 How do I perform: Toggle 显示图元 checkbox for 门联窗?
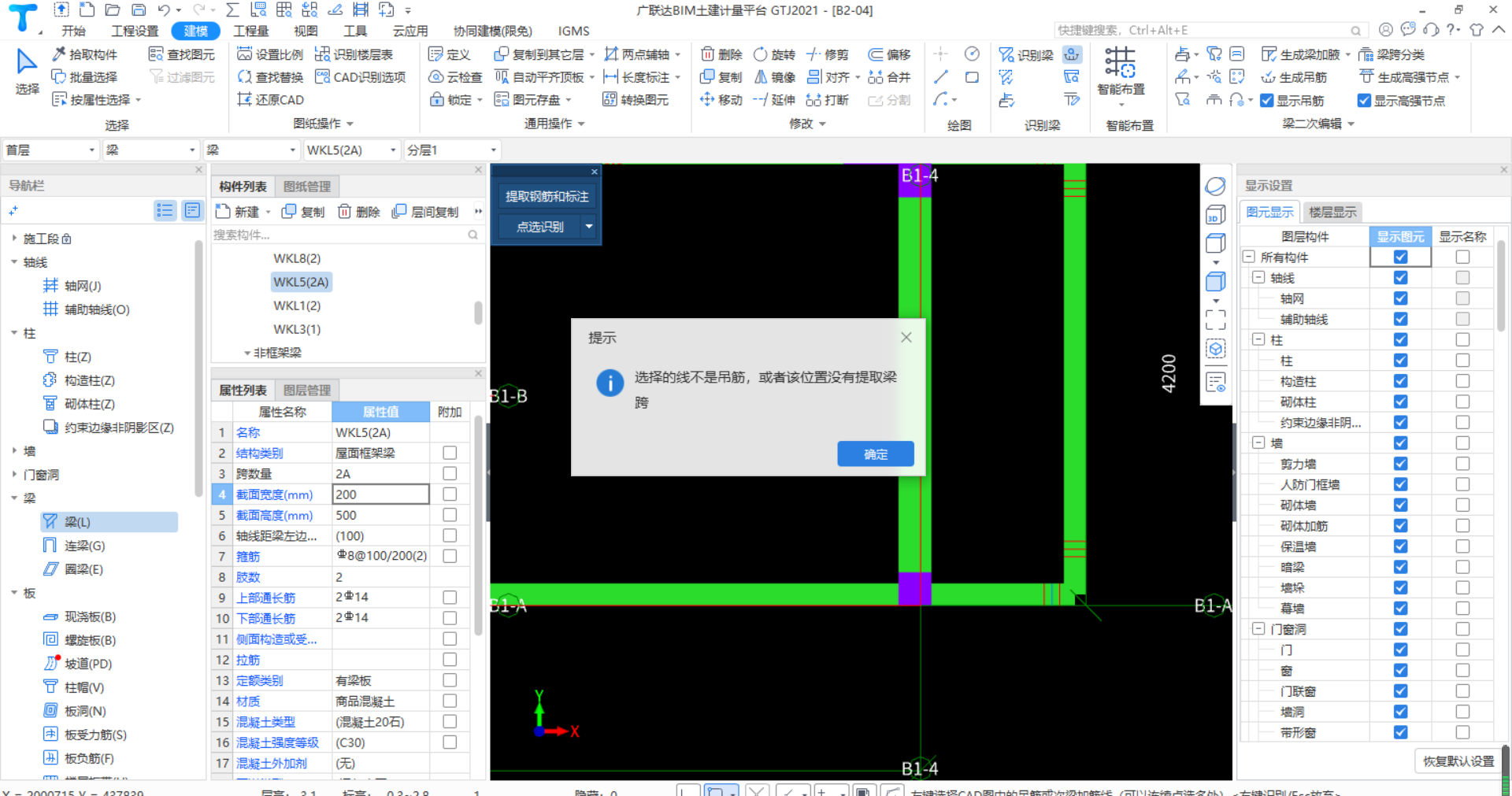coord(1400,690)
